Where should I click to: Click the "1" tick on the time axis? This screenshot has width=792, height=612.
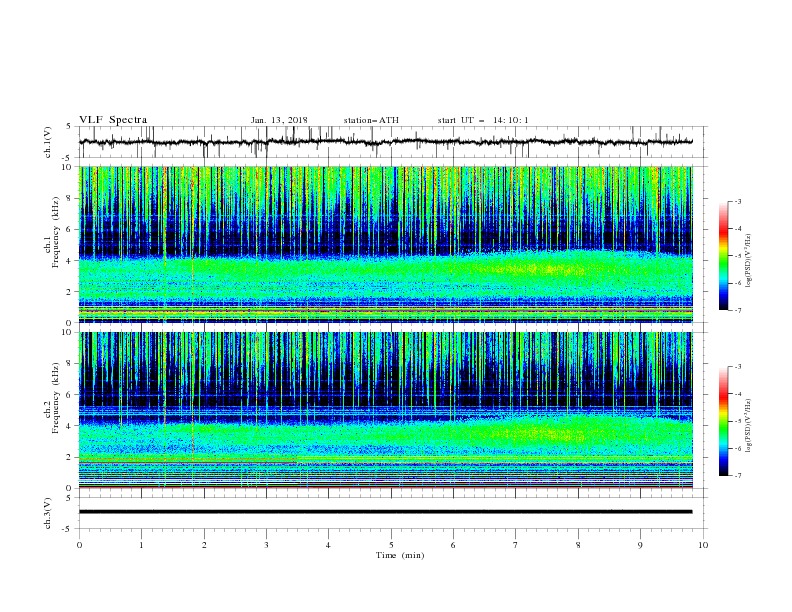[x=141, y=545]
